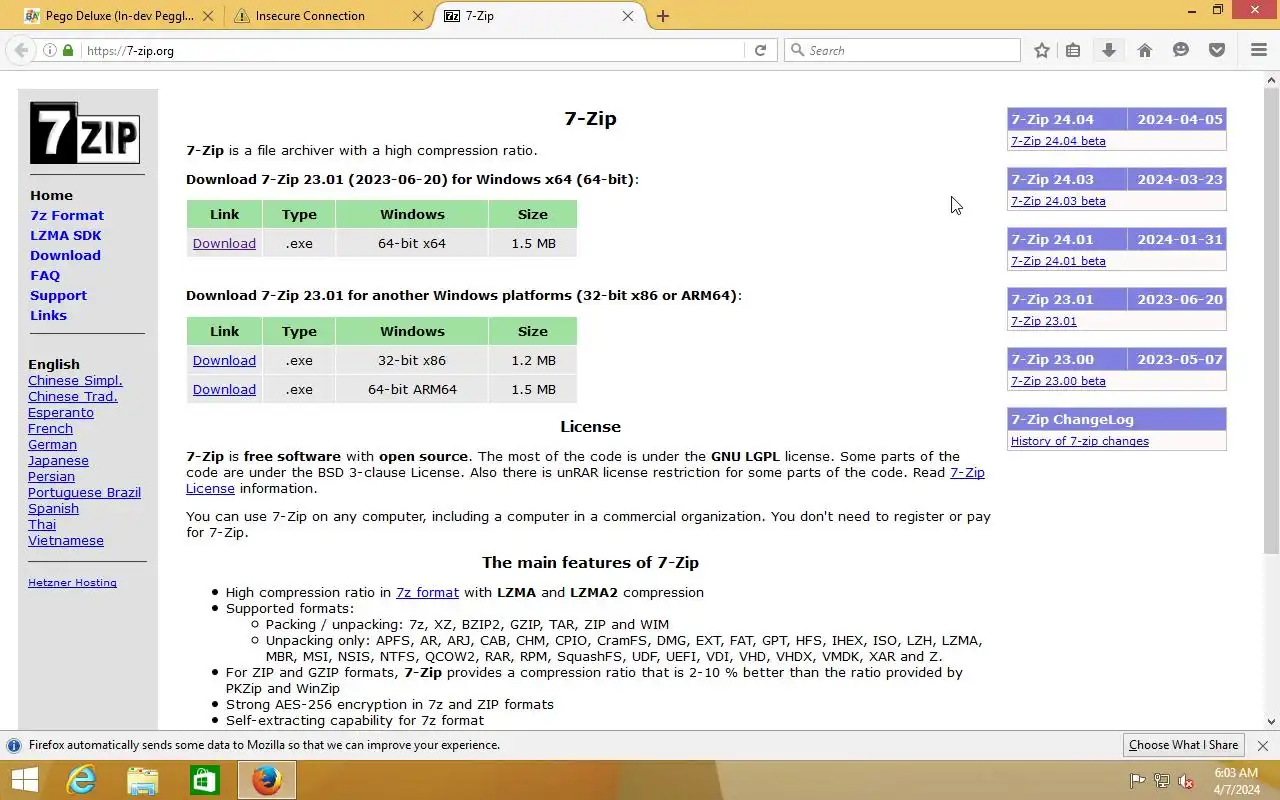Click the 7-Zip logo image
The height and width of the screenshot is (800, 1280).
(84, 132)
